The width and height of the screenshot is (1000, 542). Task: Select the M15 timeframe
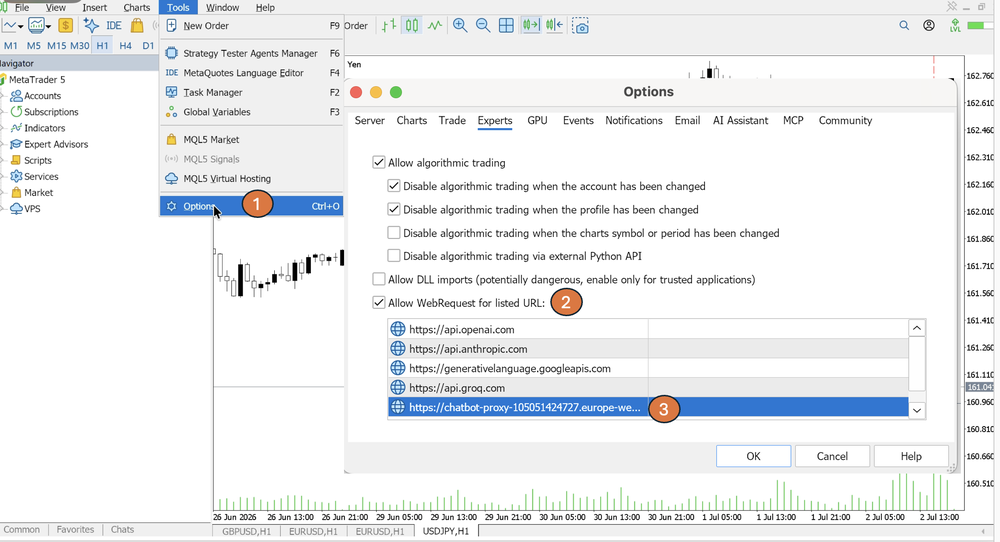tap(57, 46)
